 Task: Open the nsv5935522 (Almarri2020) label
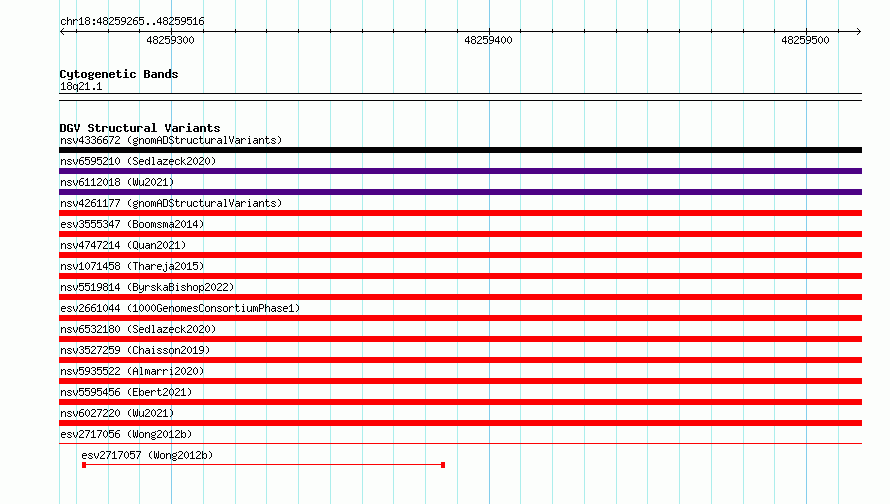pyautogui.click(x=132, y=371)
